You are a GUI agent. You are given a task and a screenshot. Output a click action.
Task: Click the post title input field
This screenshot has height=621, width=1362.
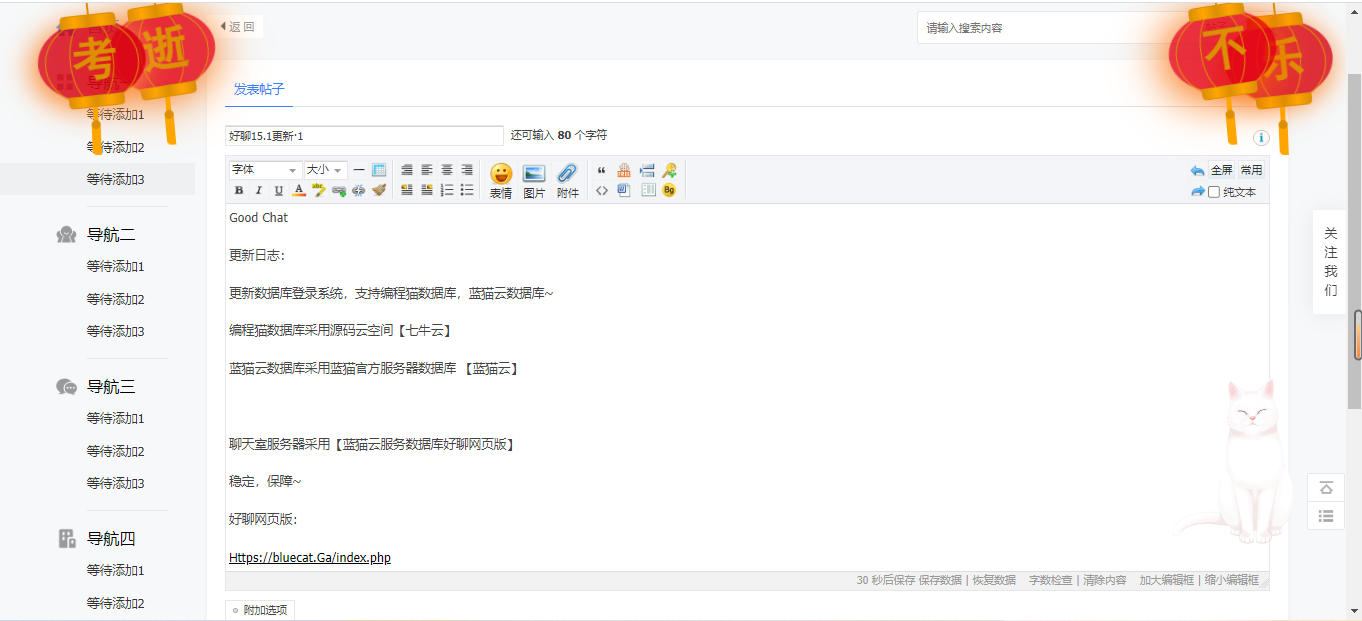point(365,135)
